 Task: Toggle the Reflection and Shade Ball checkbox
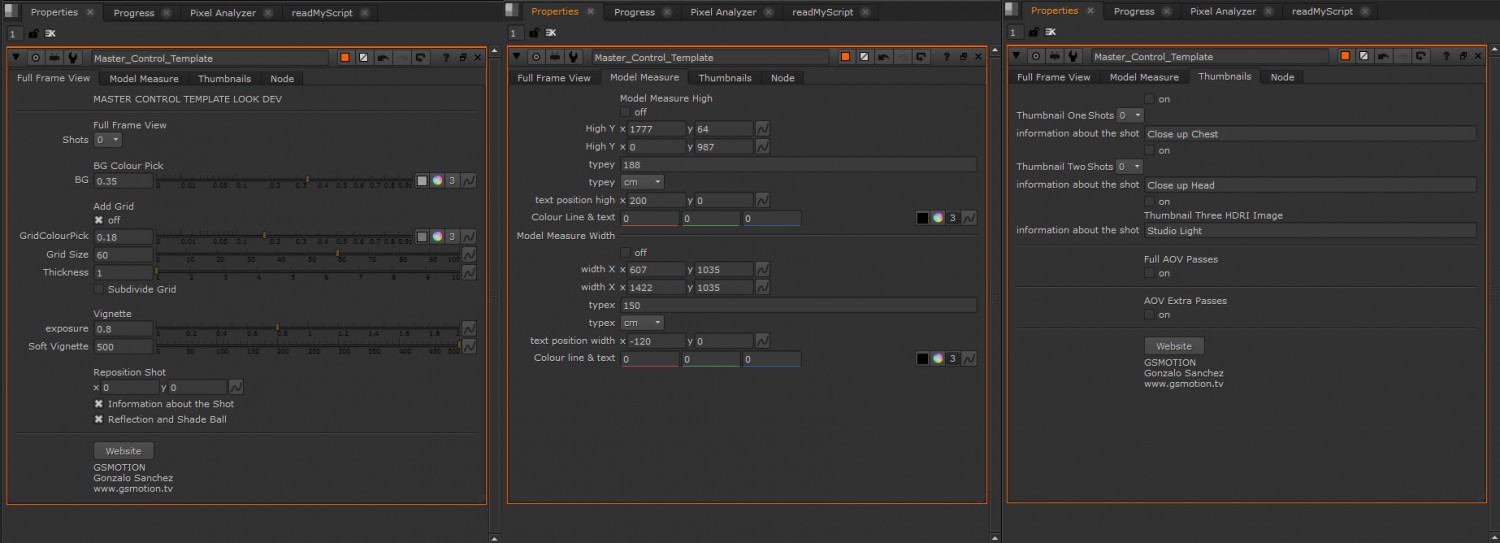pos(98,419)
